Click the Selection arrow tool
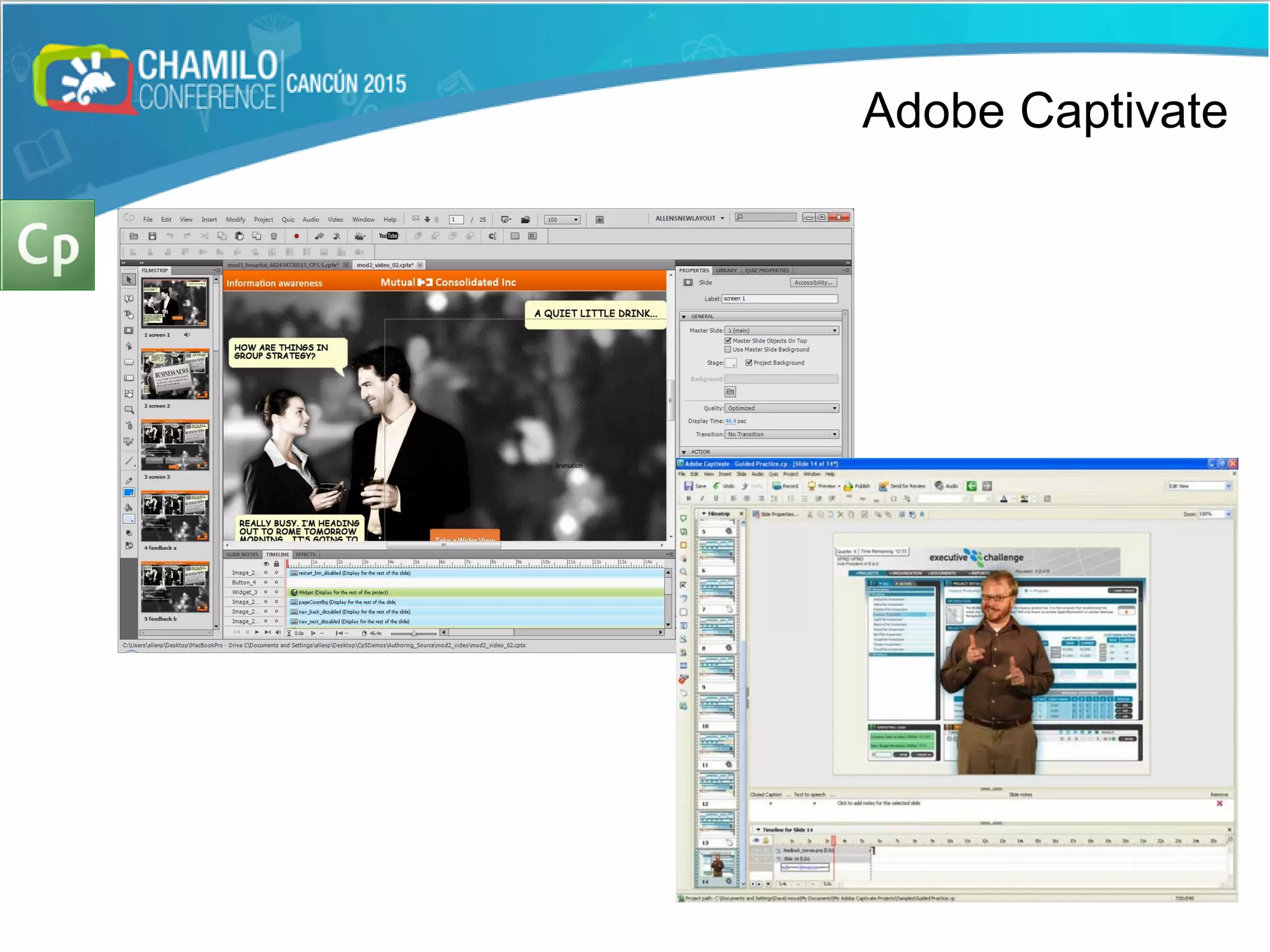Viewport: 1270px width, 952px height. [x=129, y=280]
